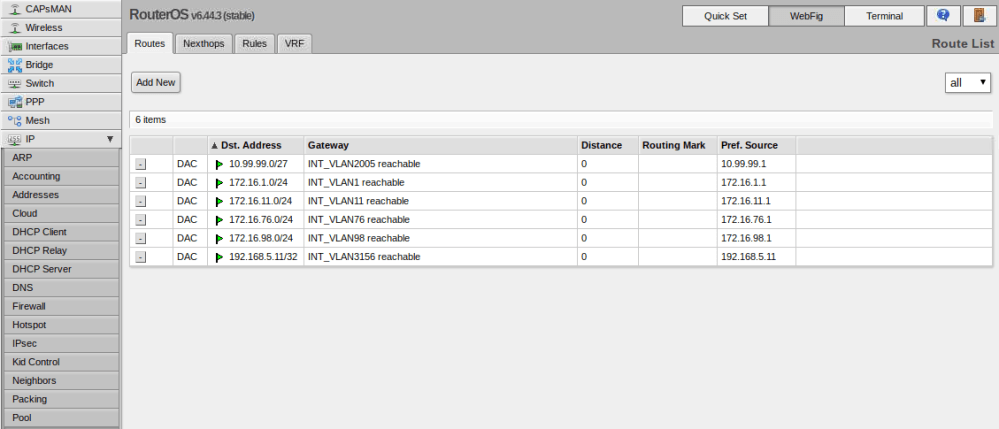Viewport: 999px width, 429px height.
Task: Sort by Dst. Address column header
Action: tap(255, 145)
